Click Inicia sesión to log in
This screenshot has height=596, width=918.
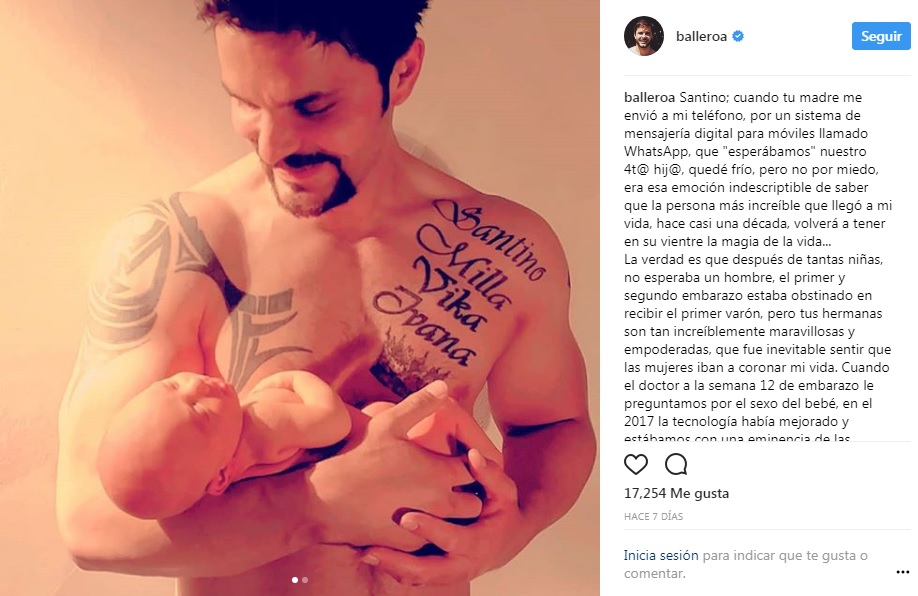click(x=661, y=555)
